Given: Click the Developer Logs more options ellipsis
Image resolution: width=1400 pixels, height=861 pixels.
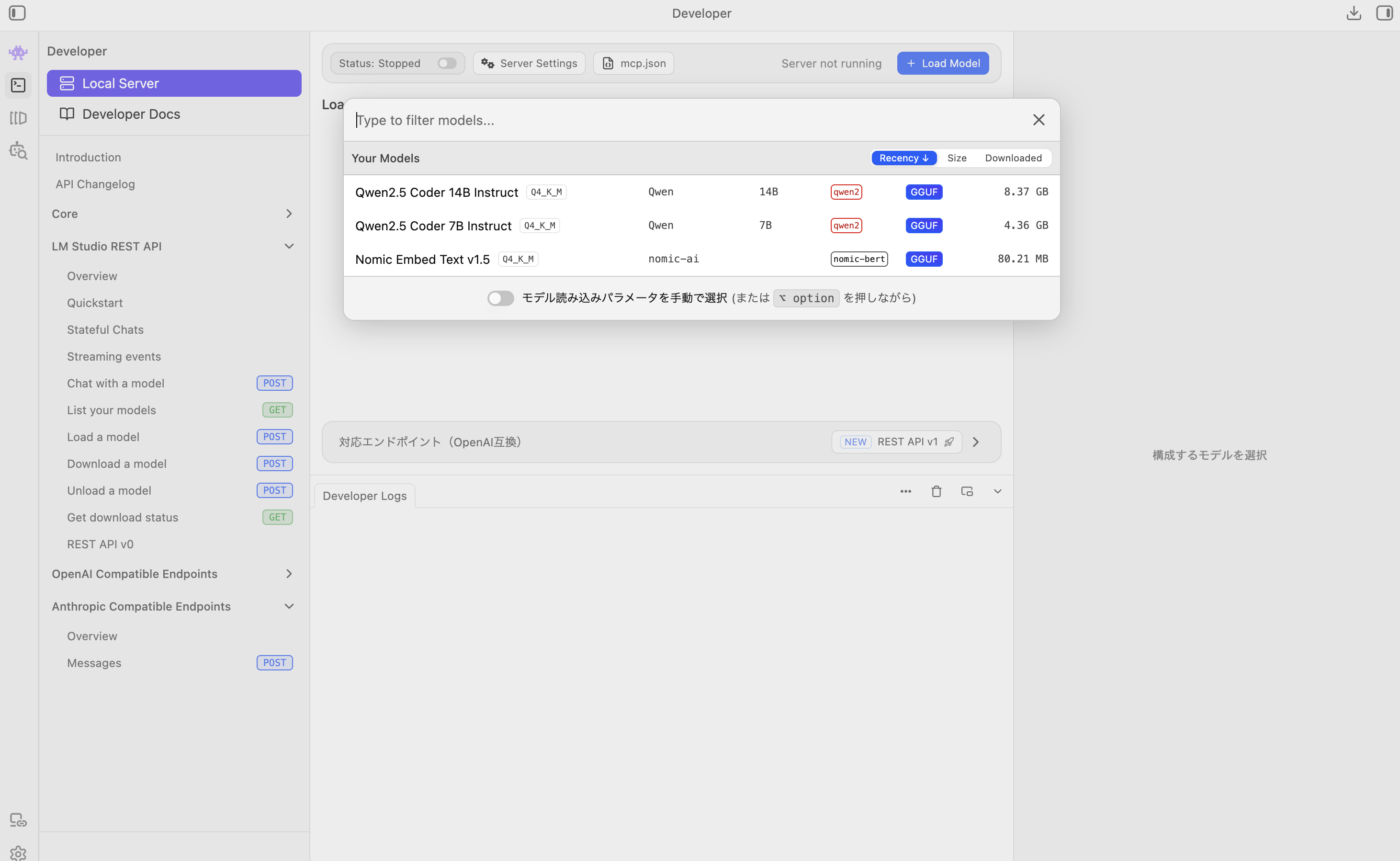Looking at the screenshot, I should click(x=905, y=491).
